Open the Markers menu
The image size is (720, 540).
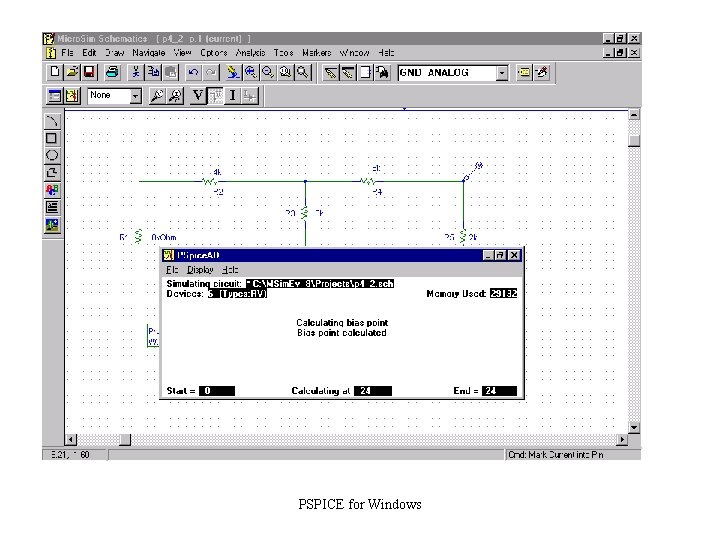click(x=316, y=52)
